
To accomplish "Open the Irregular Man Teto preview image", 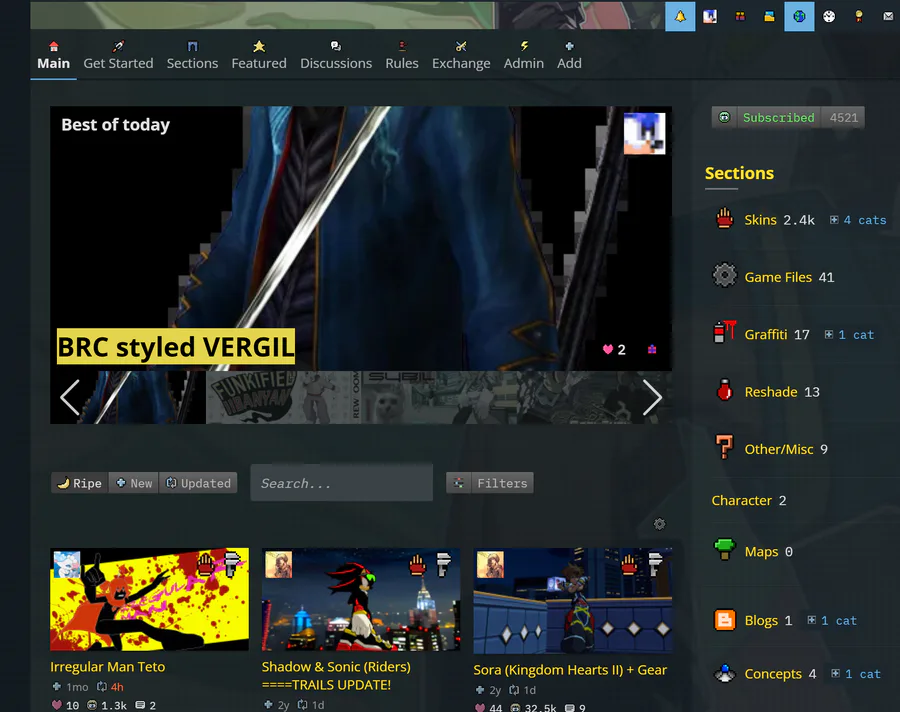I will pyautogui.click(x=149, y=599).
